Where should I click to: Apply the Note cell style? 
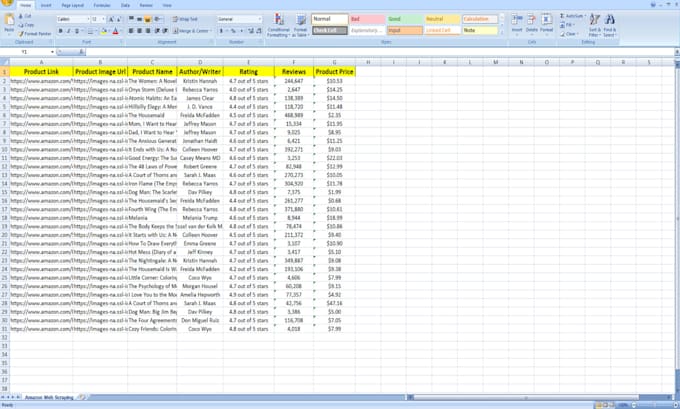[480, 30]
